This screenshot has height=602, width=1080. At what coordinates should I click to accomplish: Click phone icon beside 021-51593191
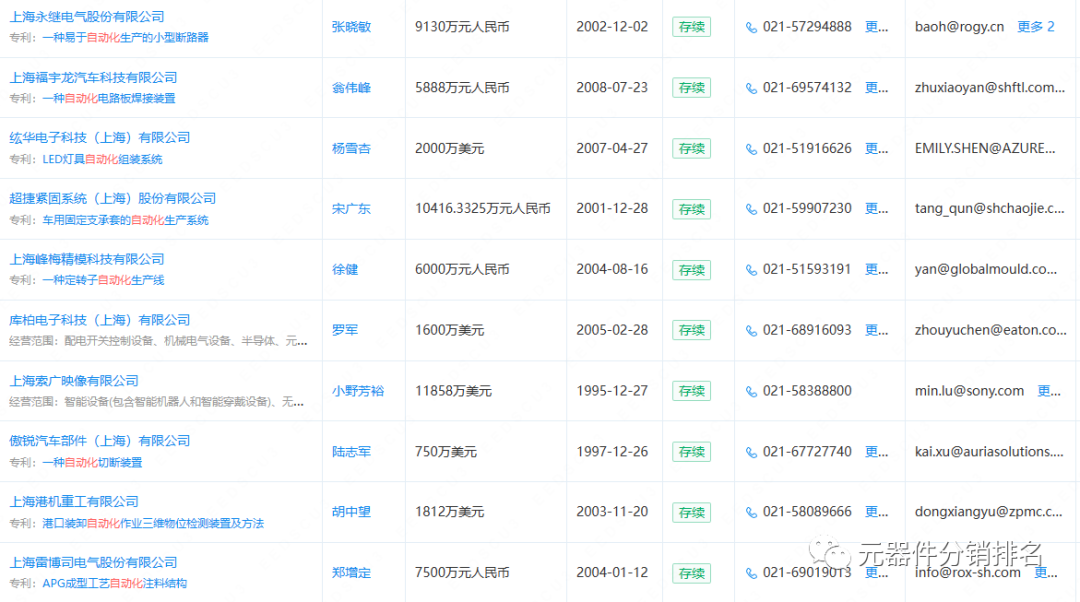(751, 270)
